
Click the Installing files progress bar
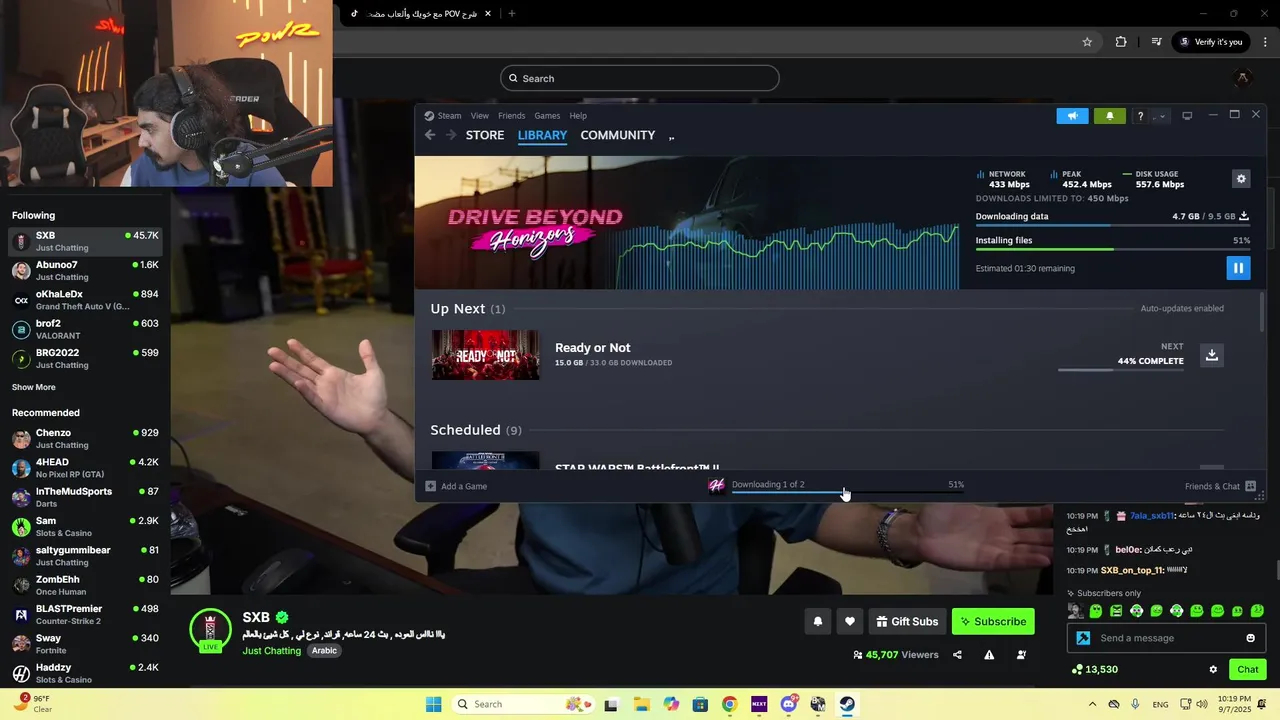tap(1112, 249)
